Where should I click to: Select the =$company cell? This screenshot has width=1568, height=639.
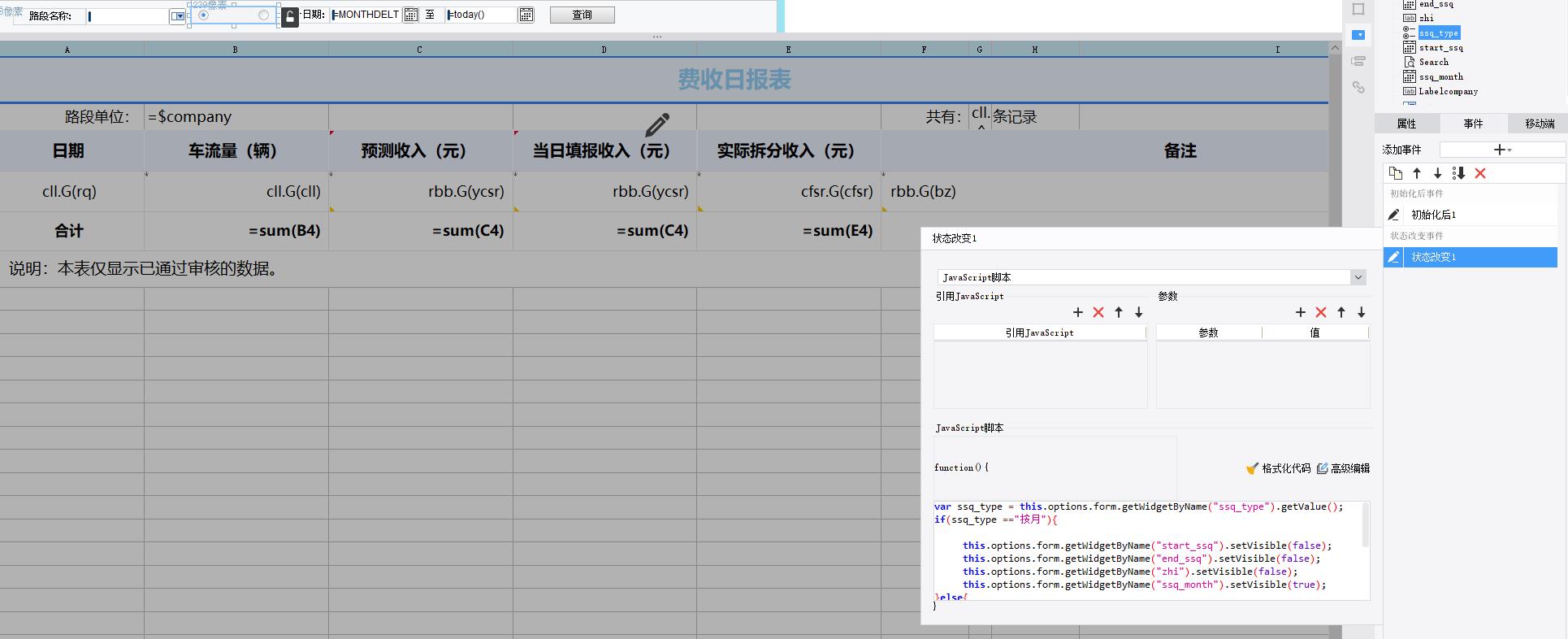pos(236,117)
